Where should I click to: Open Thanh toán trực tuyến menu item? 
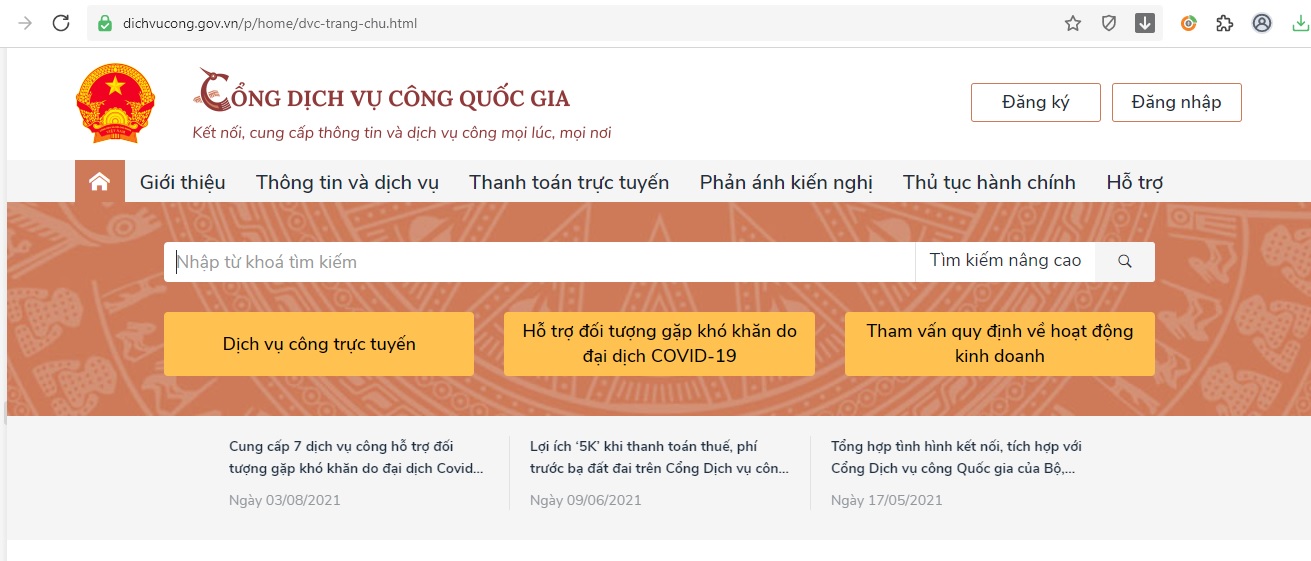569,182
